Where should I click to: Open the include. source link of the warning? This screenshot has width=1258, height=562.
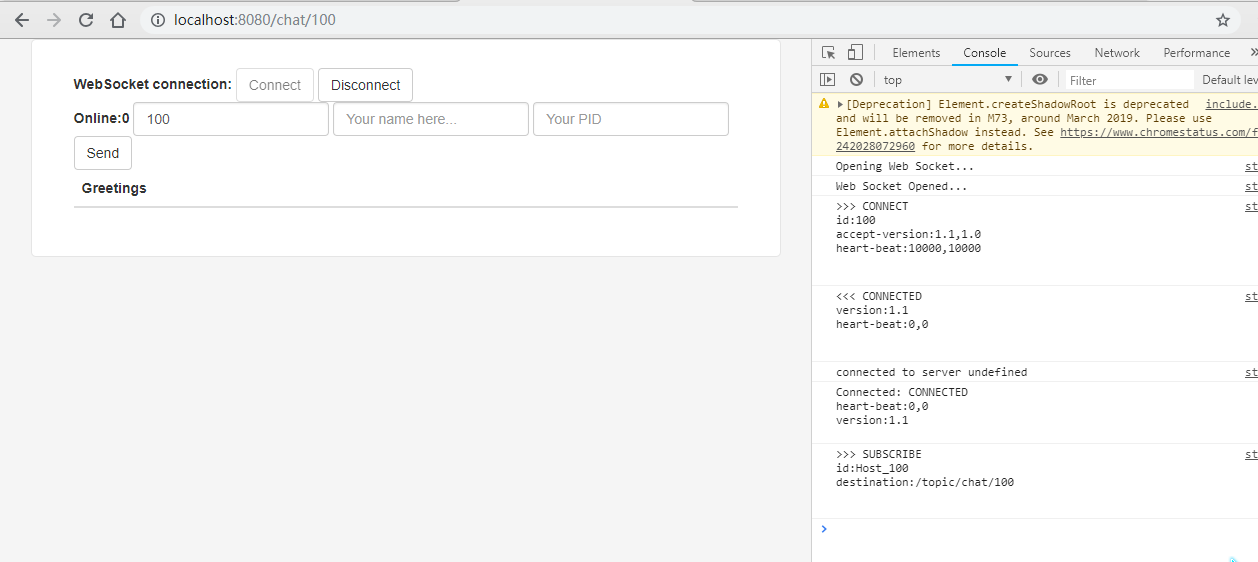coord(1231,104)
